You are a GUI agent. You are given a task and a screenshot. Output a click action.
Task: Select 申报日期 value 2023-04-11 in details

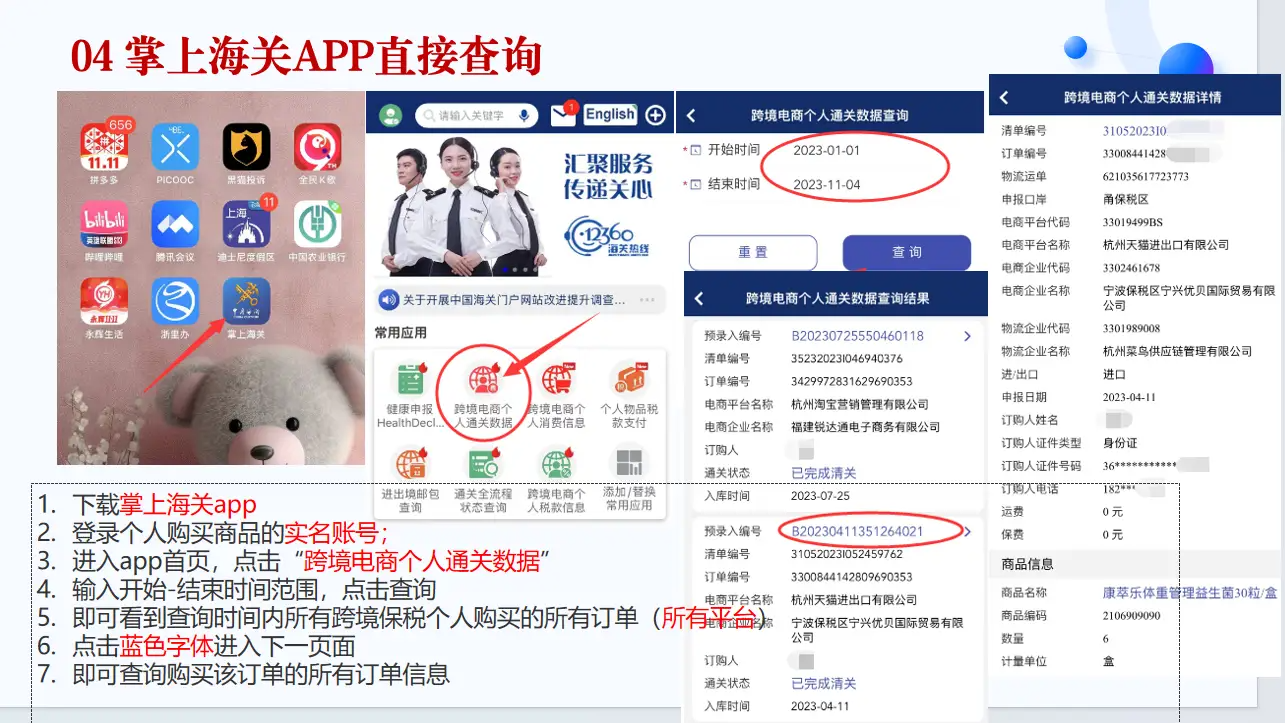[x=1131, y=397]
